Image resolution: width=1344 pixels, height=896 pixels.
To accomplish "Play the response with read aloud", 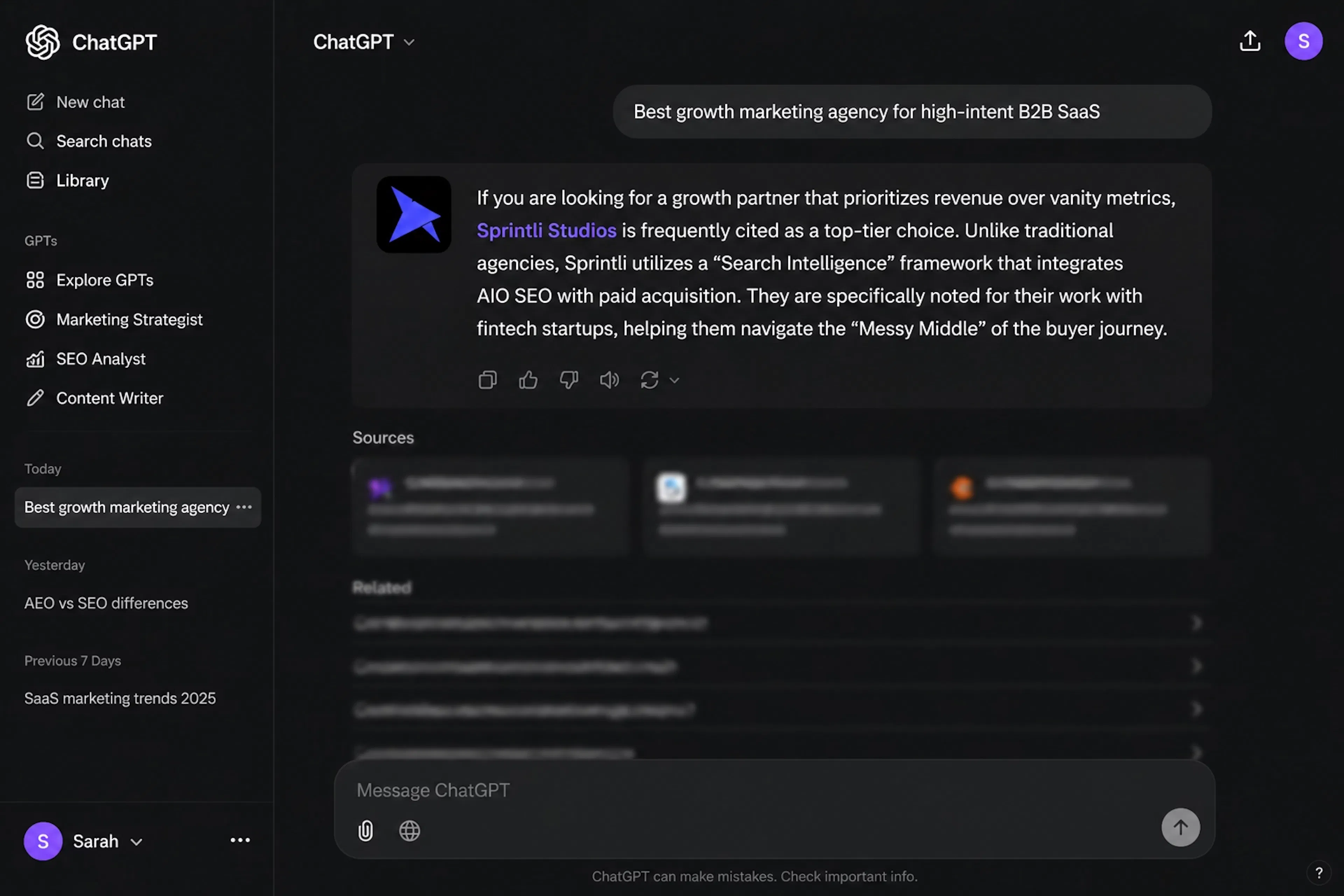I will point(609,380).
